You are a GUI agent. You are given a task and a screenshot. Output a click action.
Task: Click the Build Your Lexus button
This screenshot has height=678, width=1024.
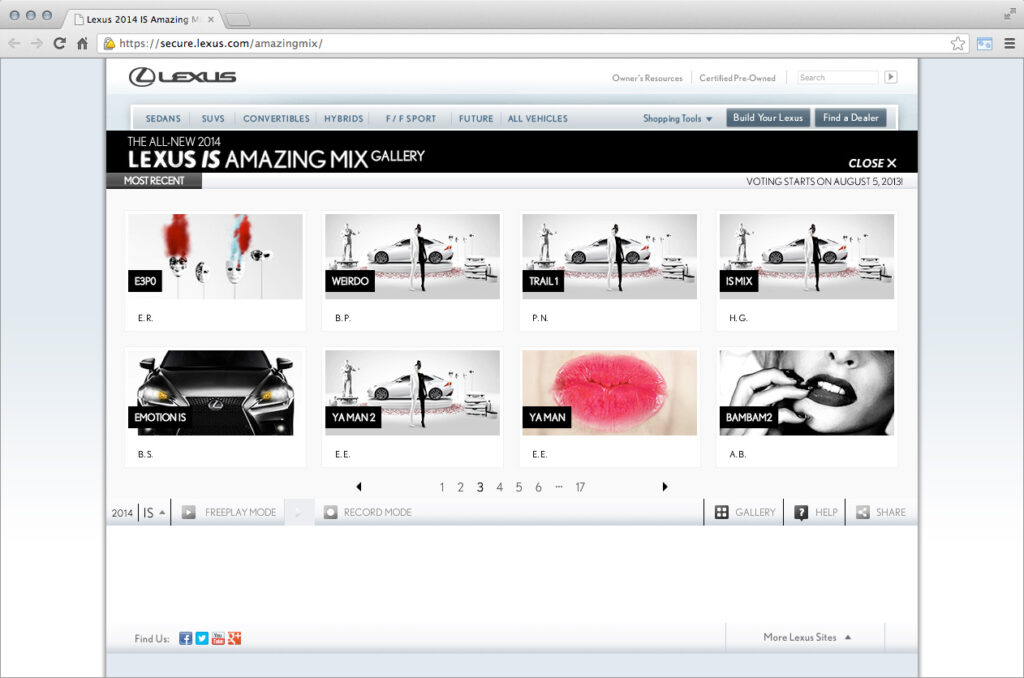767,118
